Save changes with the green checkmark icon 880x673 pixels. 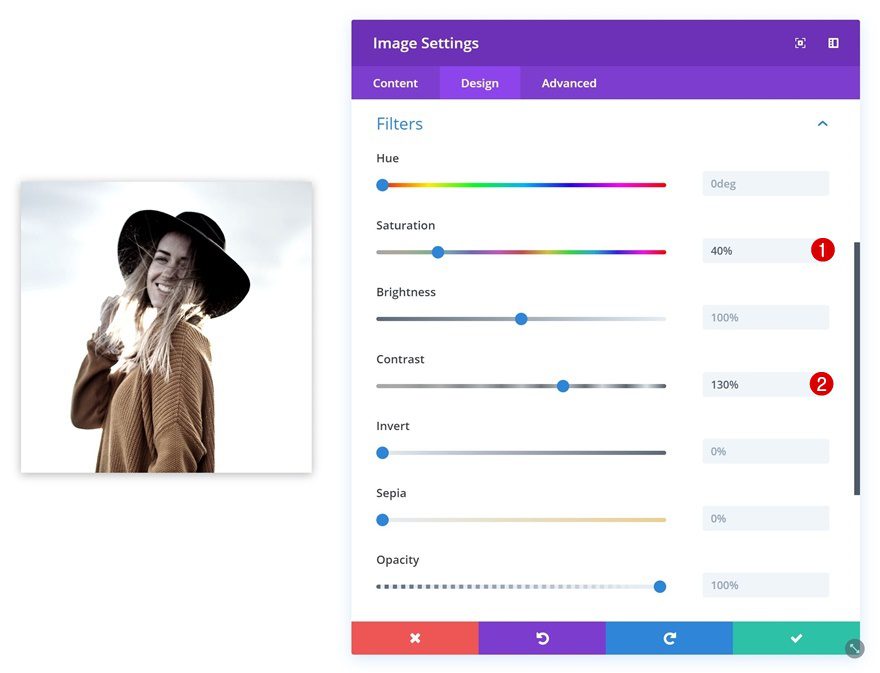tap(796, 637)
